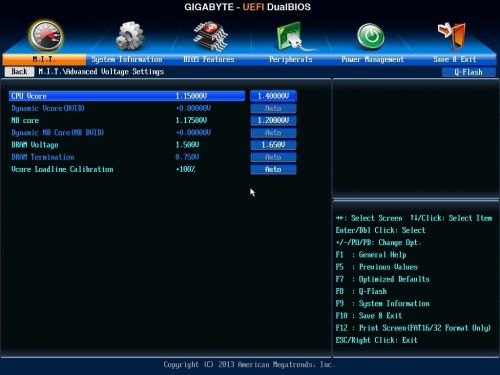
Task: Open Vcore Loadline Calibration Auto dropdown
Action: click(x=273, y=169)
